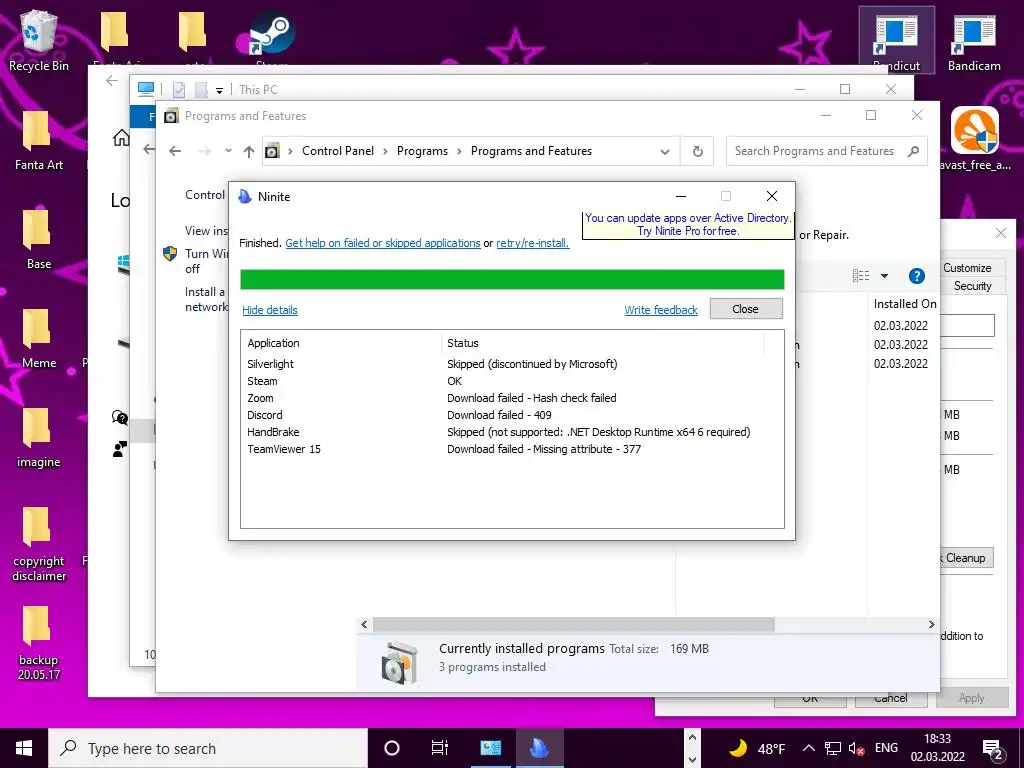The width and height of the screenshot is (1024, 768).
Task: Click Try Ninite Pro for free tooltip
Action: tap(688, 225)
